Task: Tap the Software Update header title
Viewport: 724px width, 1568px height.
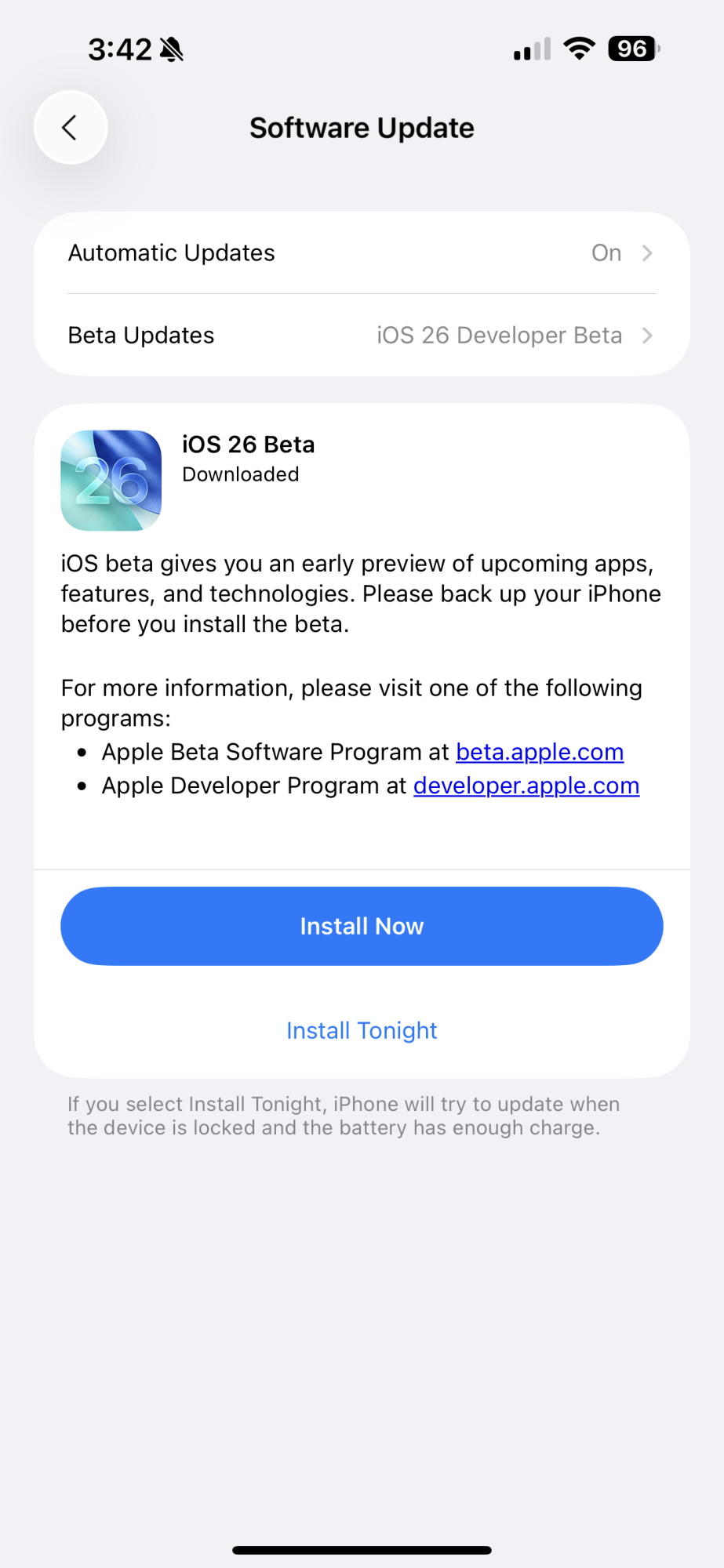Action: point(362,128)
